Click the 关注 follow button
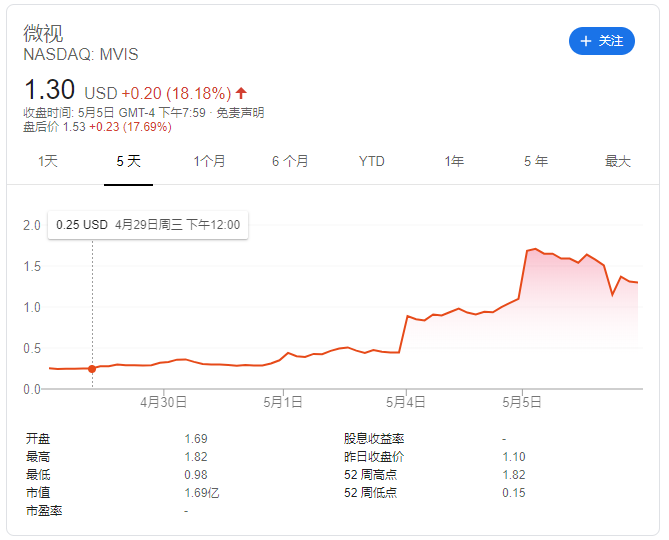Screen dimensions: 669x540 click(602, 41)
